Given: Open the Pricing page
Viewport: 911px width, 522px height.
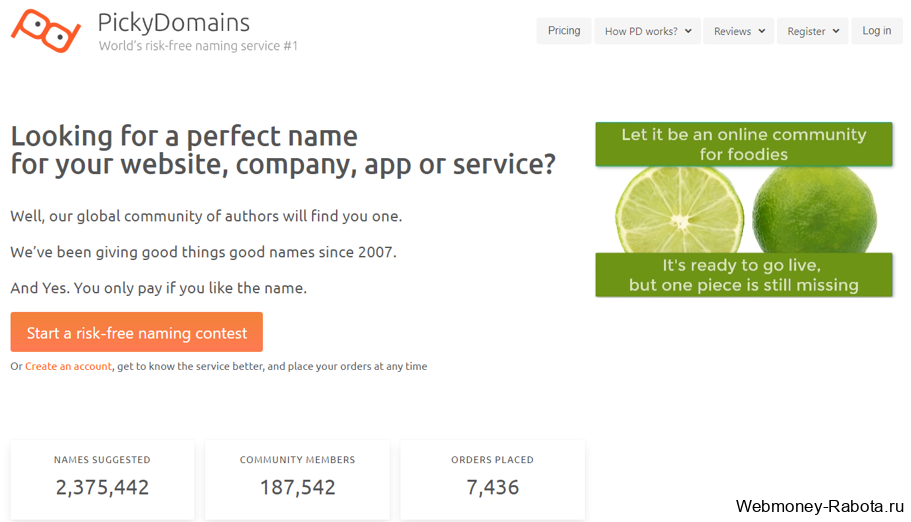Looking at the screenshot, I should click(564, 31).
